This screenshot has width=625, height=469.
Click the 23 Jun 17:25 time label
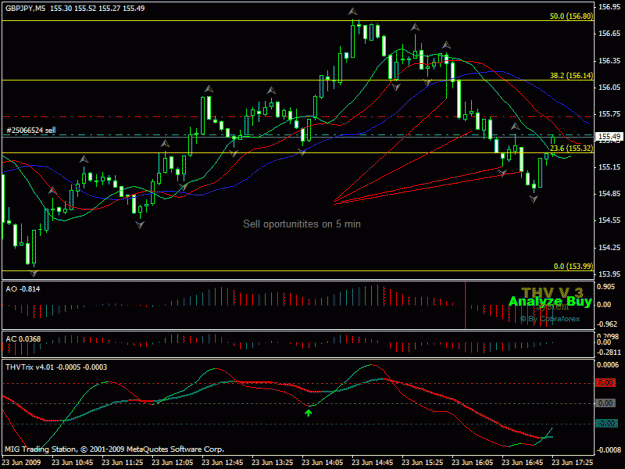tap(572, 463)
